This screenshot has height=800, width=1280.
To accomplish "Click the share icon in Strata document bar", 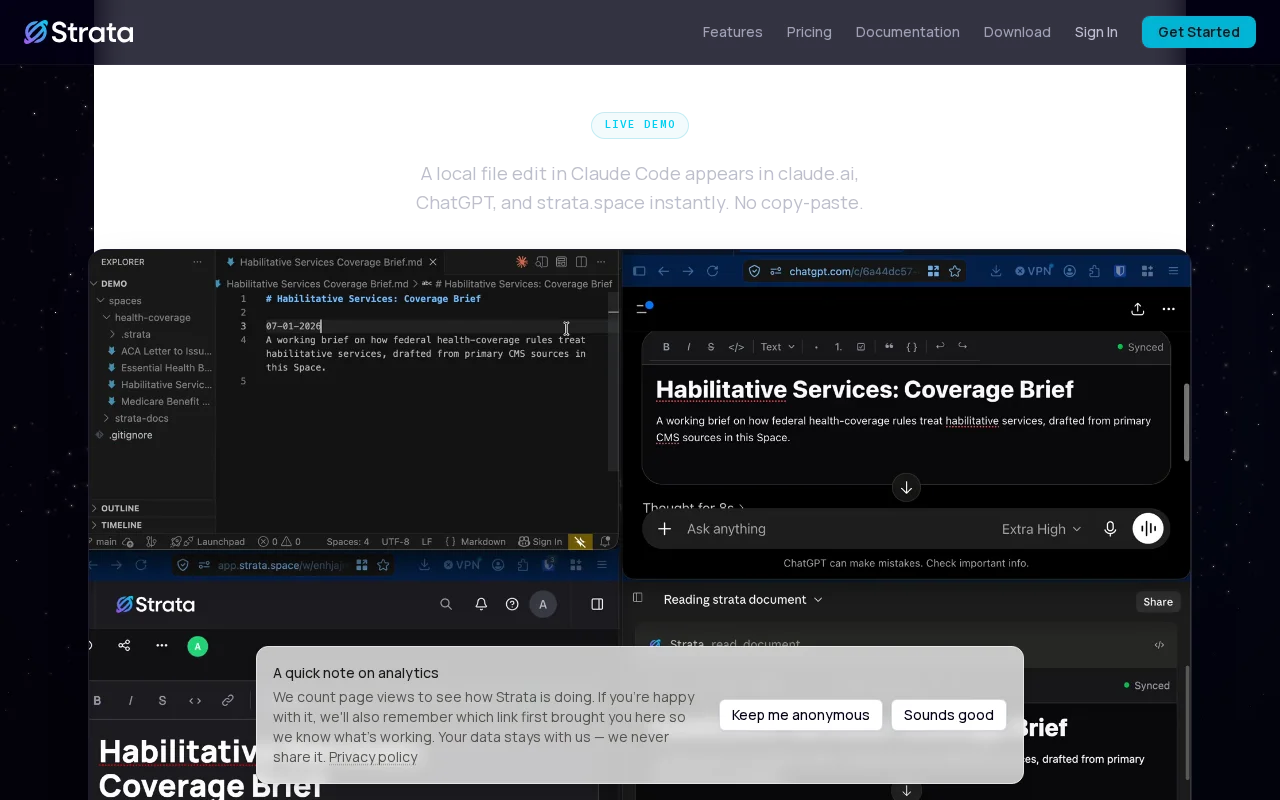I will click(x=124, y=645).
